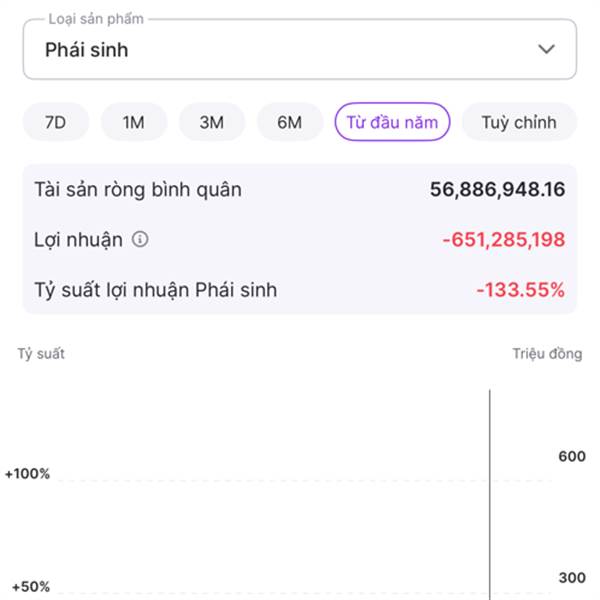Choose the 3M time filter
Viewport: 600px width, 600px height.
click(x=211, y=123)
